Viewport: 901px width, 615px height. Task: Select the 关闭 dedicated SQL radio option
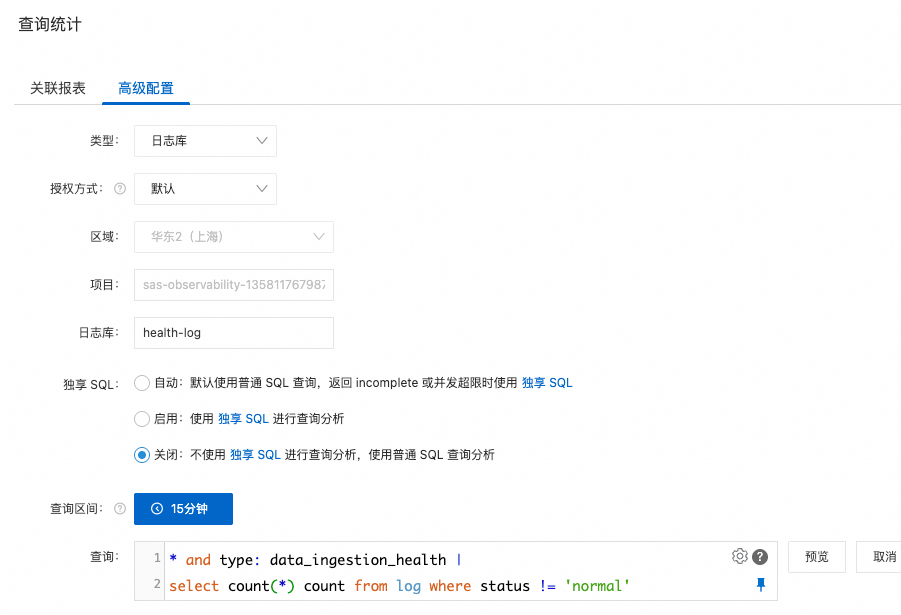coord(142,455)
